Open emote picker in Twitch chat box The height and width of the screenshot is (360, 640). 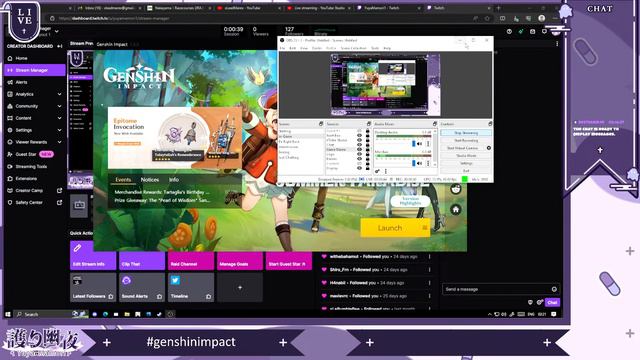click(x=554, y=289)
